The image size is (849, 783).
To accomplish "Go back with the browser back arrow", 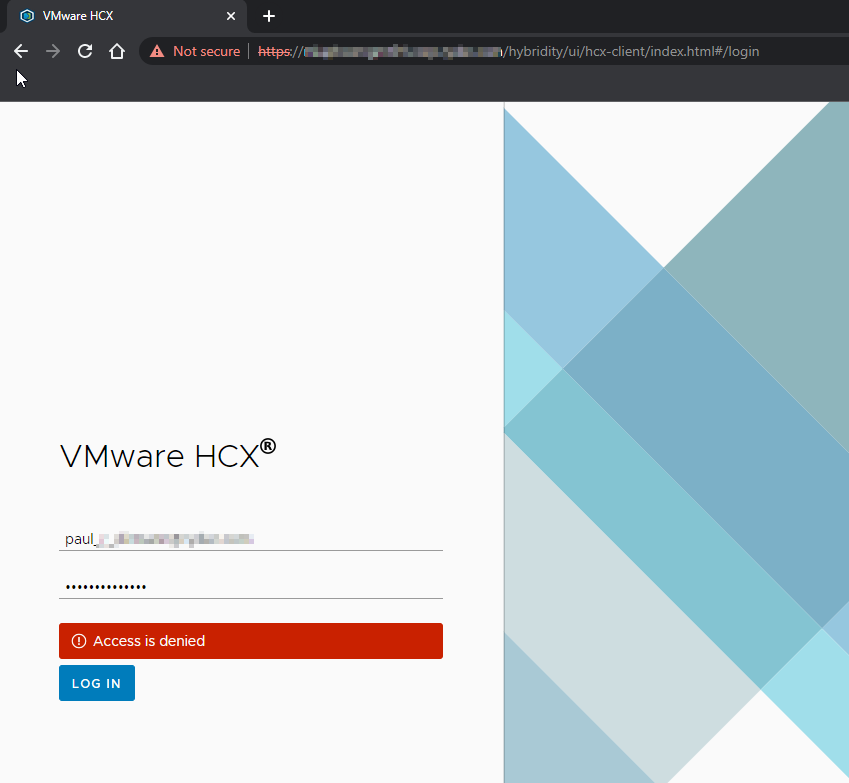I will tap(21, 51).
